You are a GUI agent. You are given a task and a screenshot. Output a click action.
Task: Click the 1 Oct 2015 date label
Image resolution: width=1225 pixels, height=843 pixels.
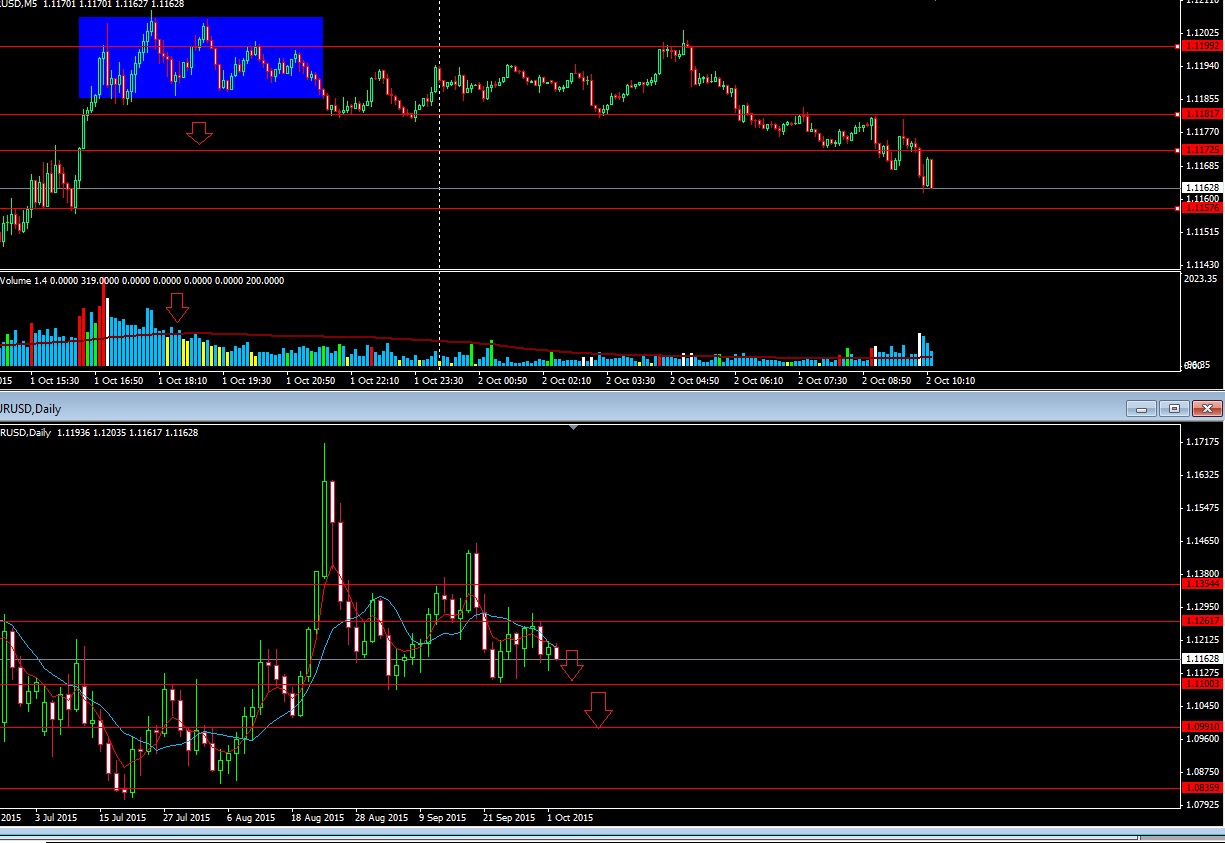pos(570,818)
